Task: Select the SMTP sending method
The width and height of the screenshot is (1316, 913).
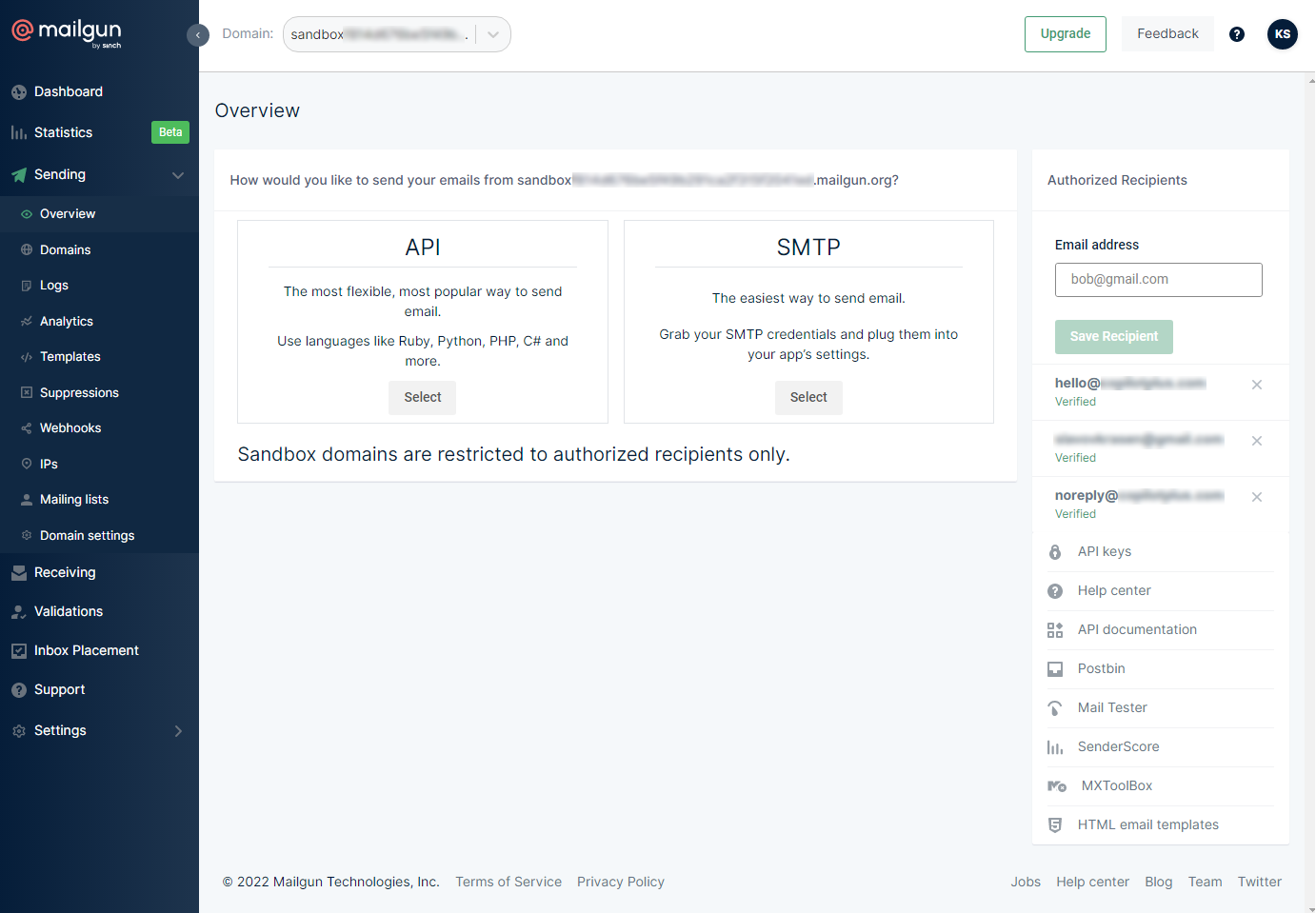Action: 808,397
